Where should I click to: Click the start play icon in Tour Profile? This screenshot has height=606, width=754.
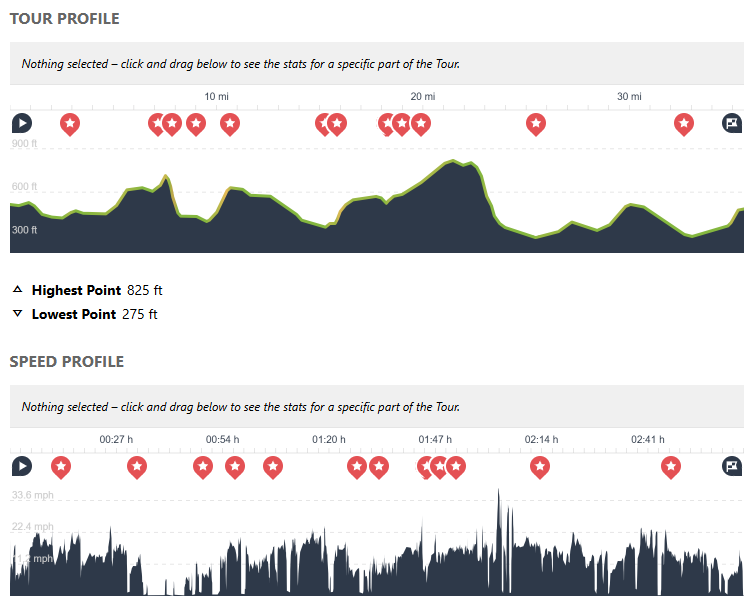click(x=22, y=123)
